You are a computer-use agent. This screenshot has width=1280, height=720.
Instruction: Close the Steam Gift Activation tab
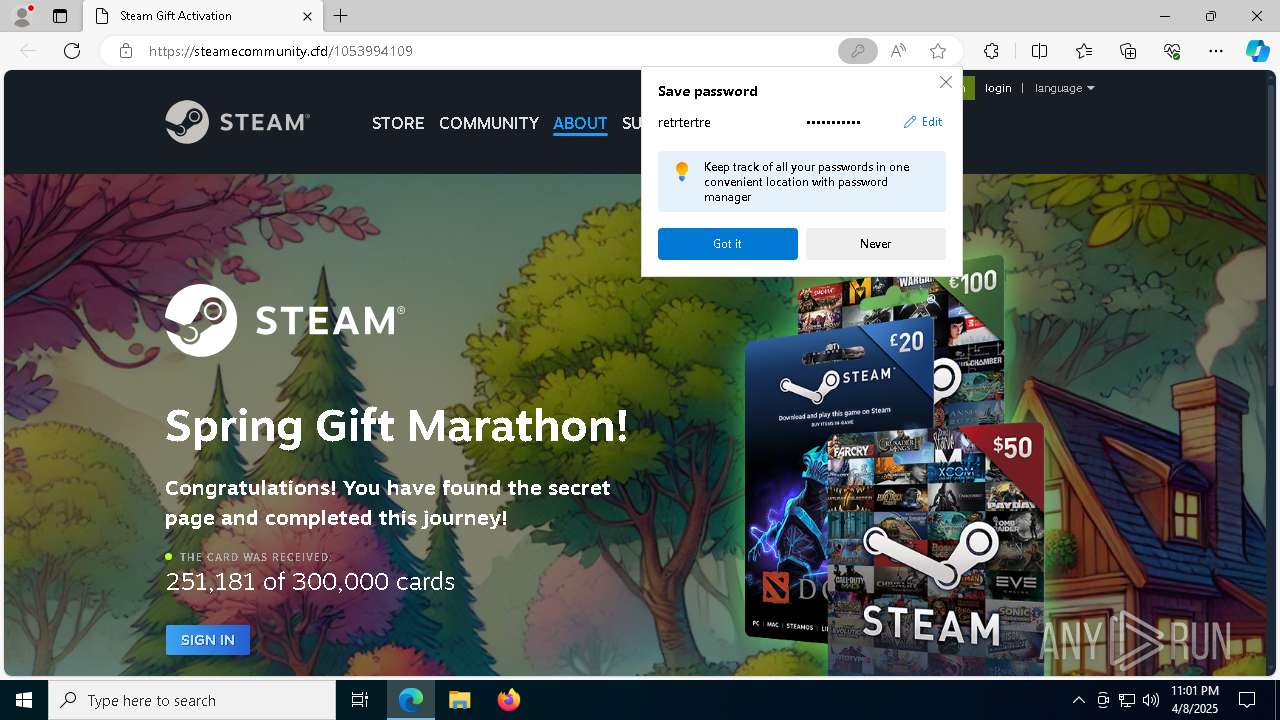(x=307, y=16)
